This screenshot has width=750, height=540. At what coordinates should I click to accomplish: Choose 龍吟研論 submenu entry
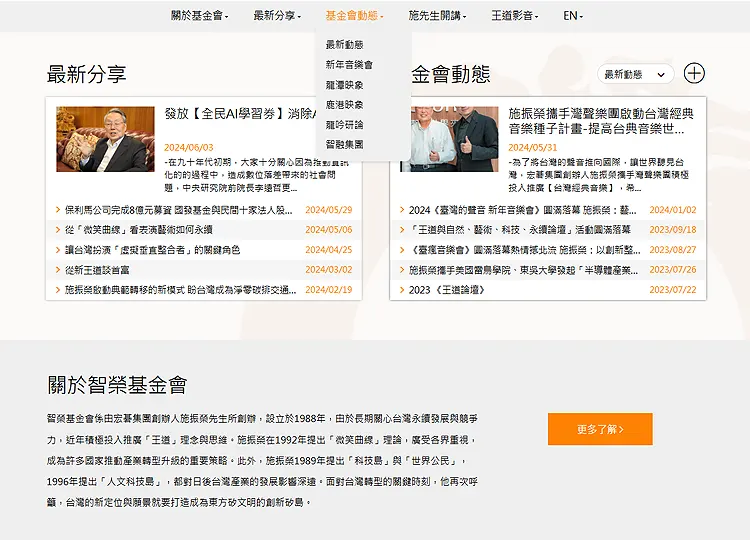[x=344, y=125]
